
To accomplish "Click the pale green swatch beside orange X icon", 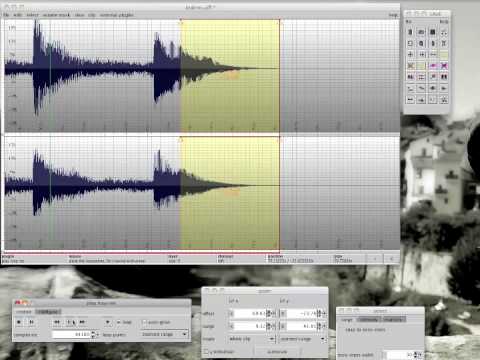I will pyautogui.click(x=422, y=66).
